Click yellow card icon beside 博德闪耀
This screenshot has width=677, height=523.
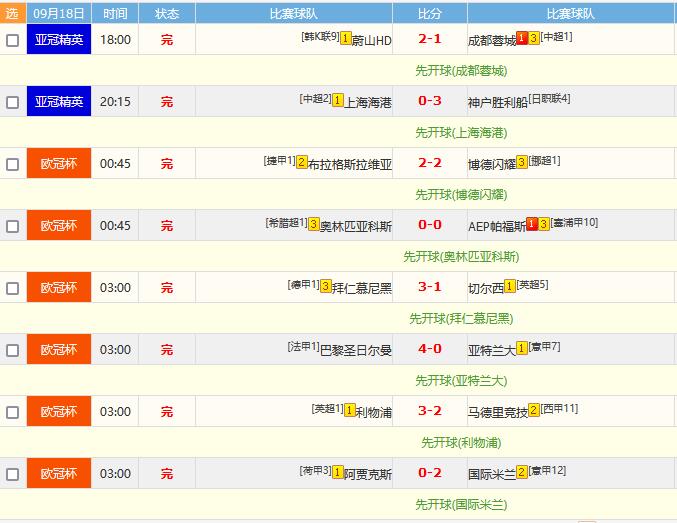point(522,162)
